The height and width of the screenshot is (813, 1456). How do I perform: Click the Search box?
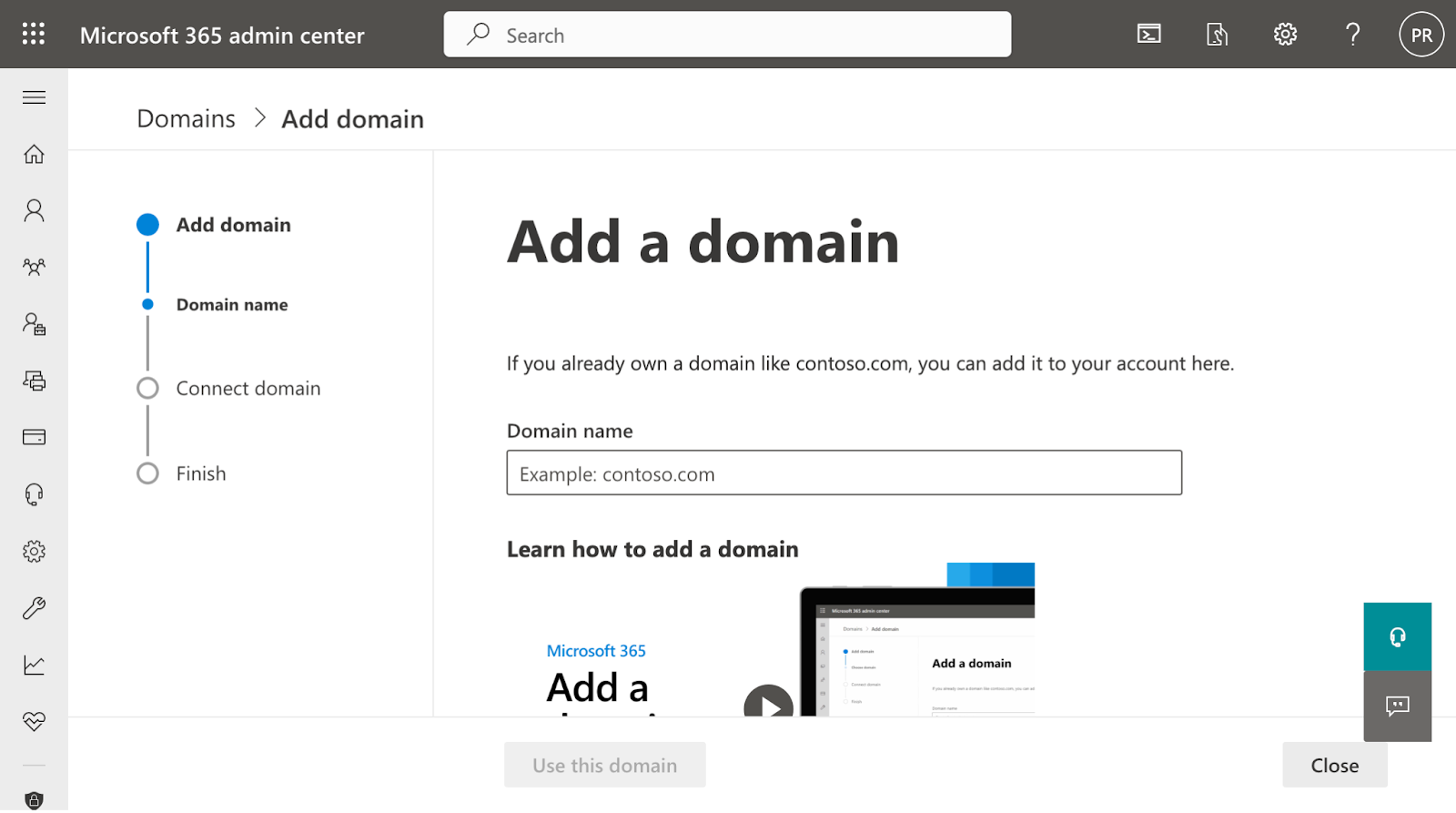(x=727, y=35)
